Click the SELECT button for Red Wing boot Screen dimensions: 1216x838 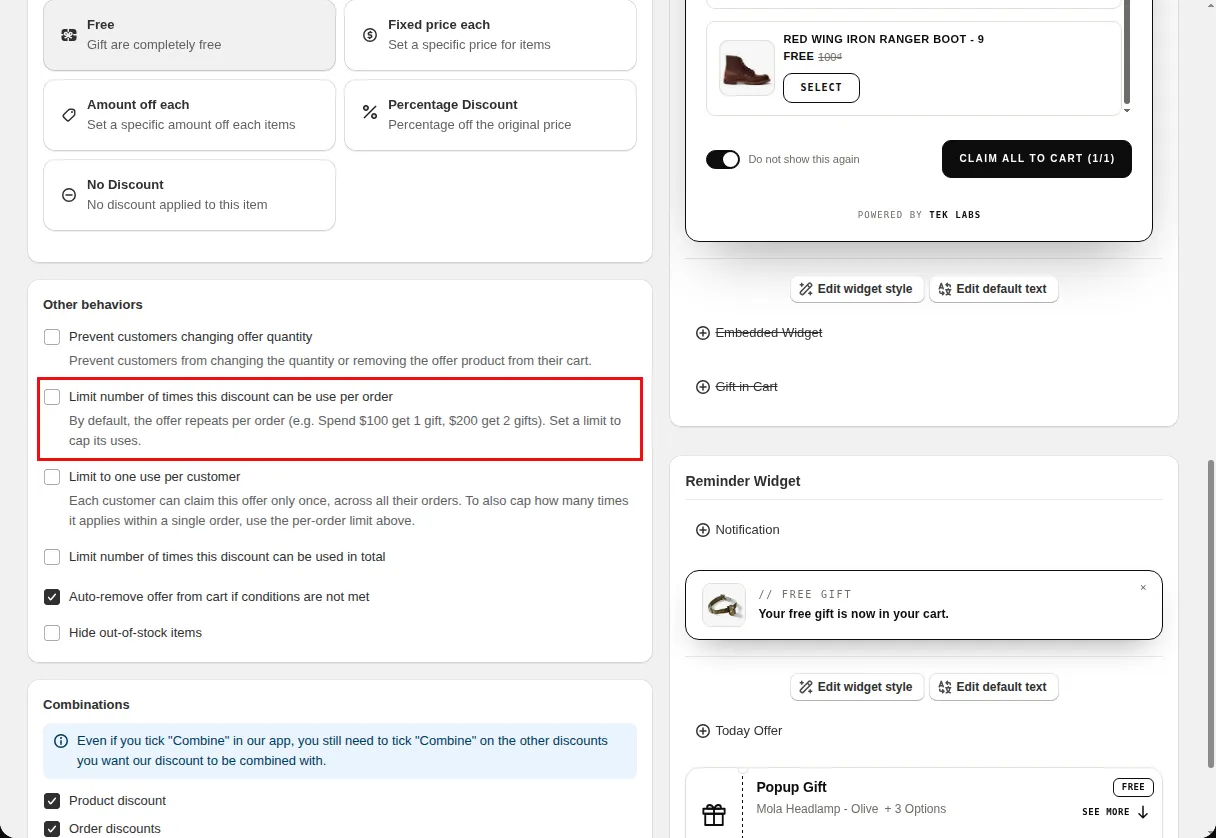(821, 87)
